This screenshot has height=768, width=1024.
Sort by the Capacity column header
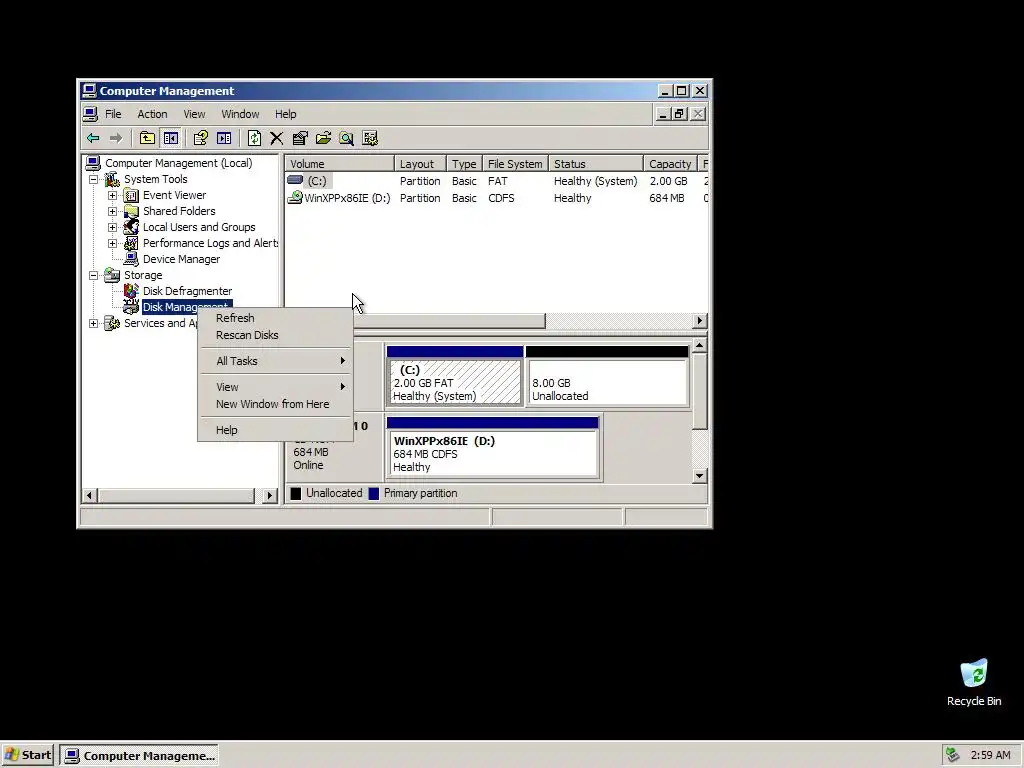(670, 163)
